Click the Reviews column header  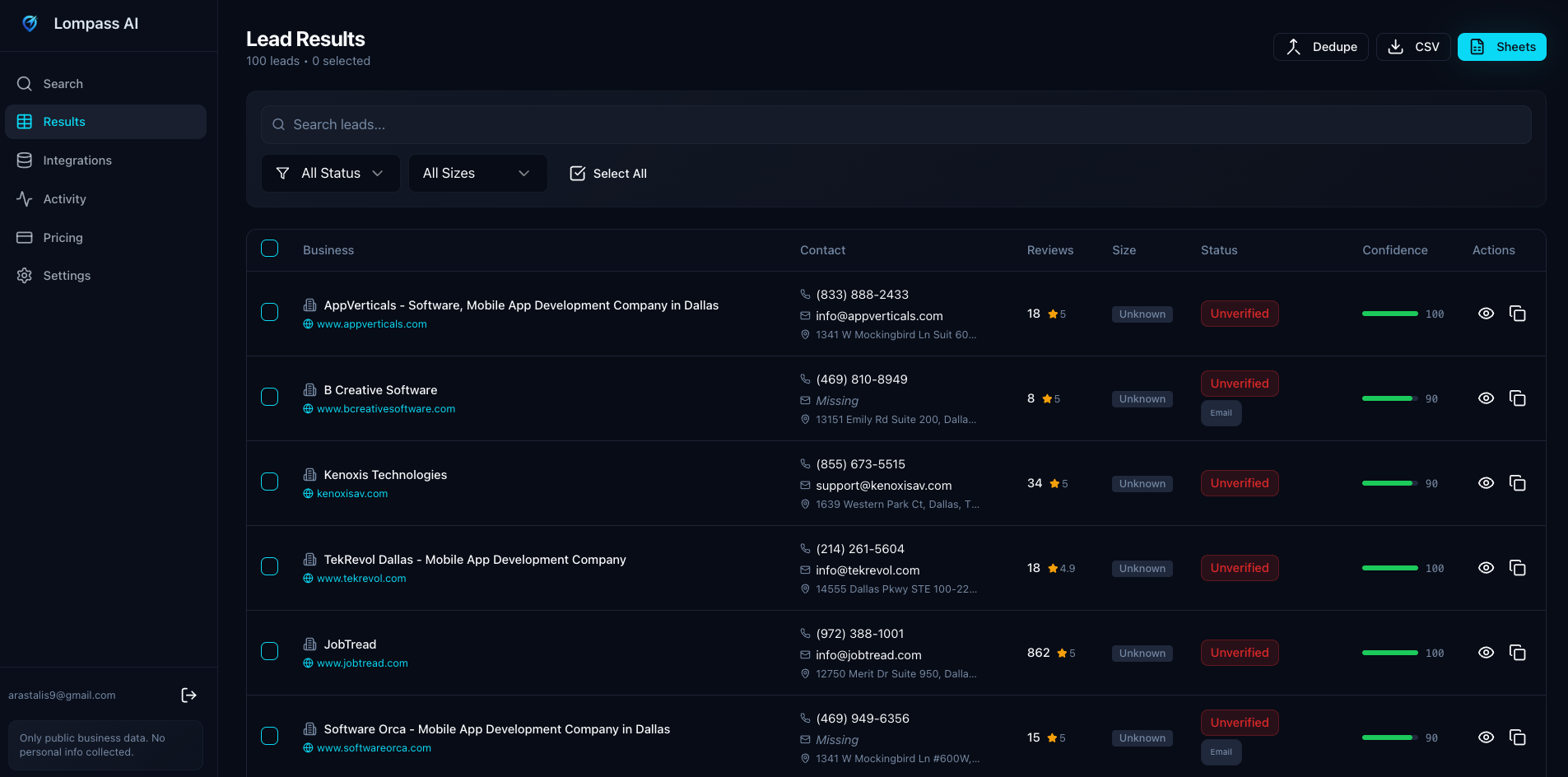tap(1049, 250)
